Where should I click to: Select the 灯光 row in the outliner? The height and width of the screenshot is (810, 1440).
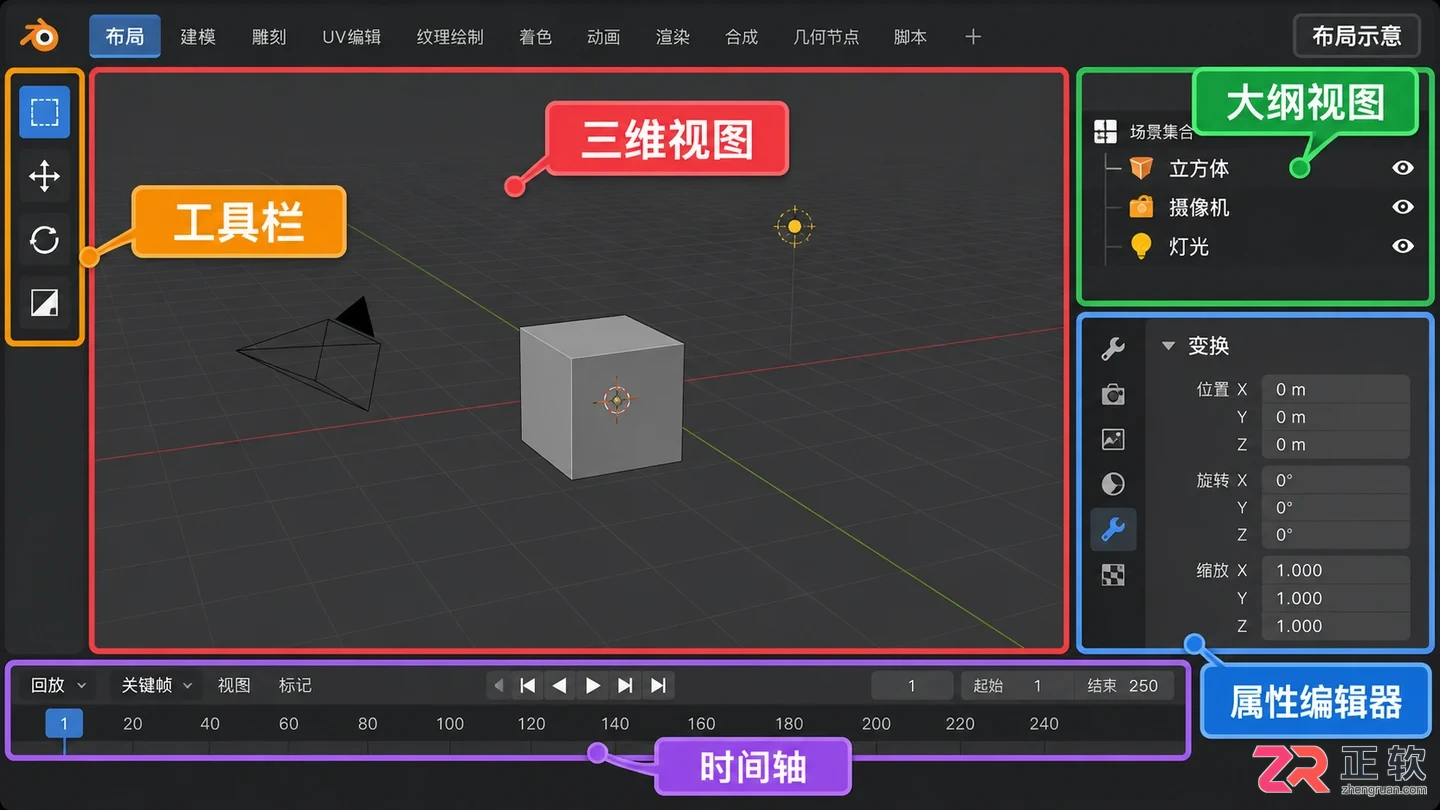click(1257, 246)
